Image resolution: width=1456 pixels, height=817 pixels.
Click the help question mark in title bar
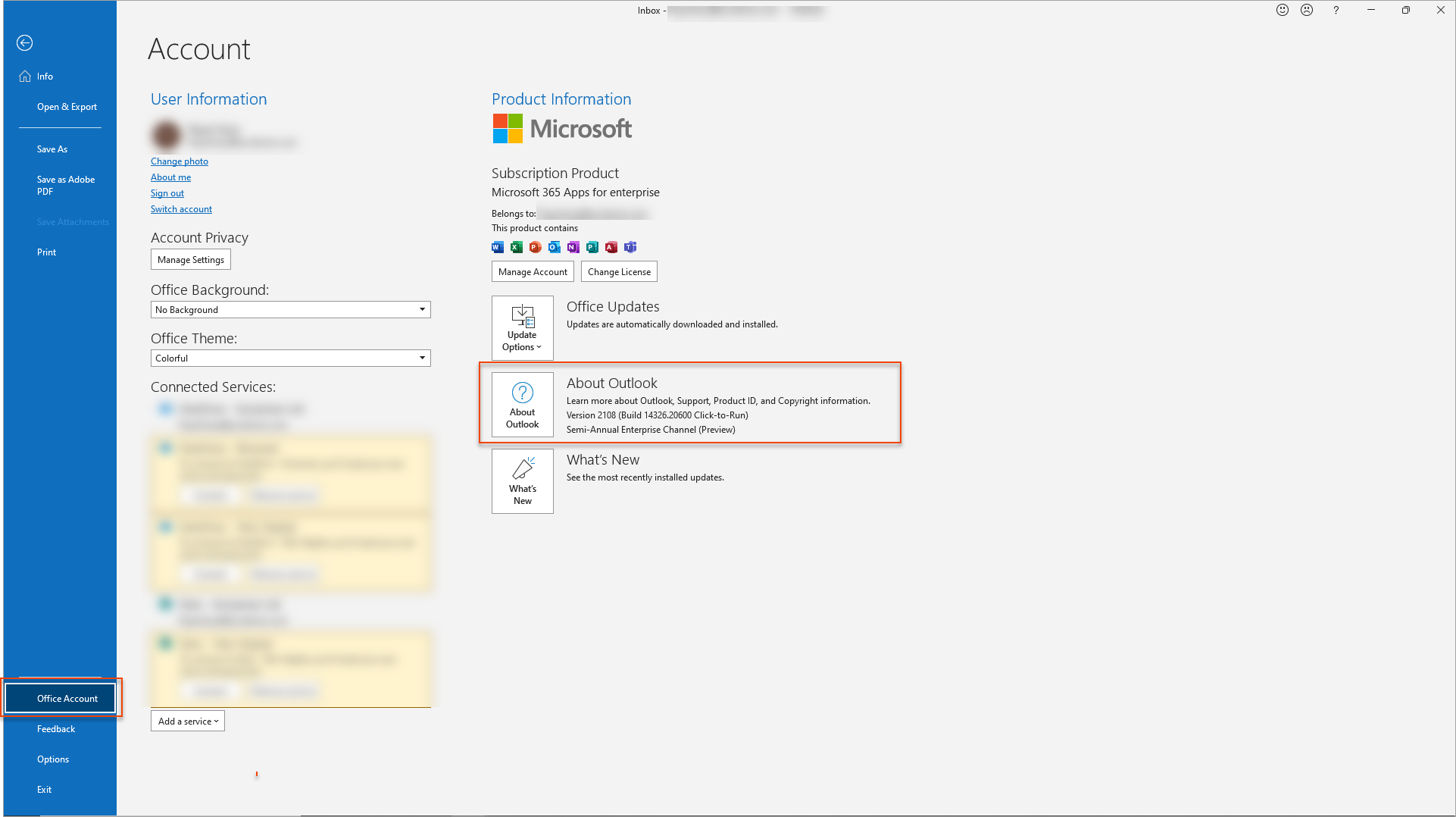pyautogui.click(x=1336, y=10)
